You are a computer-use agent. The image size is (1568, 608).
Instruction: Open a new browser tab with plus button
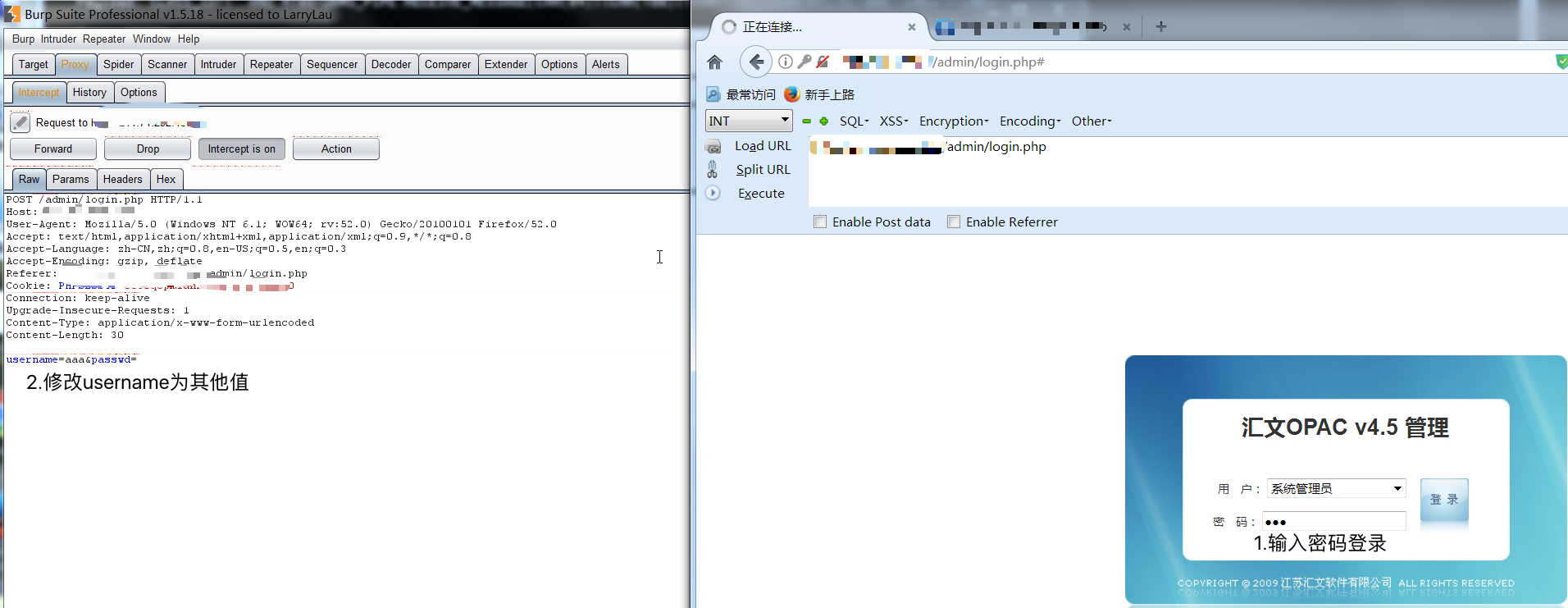1160,27
